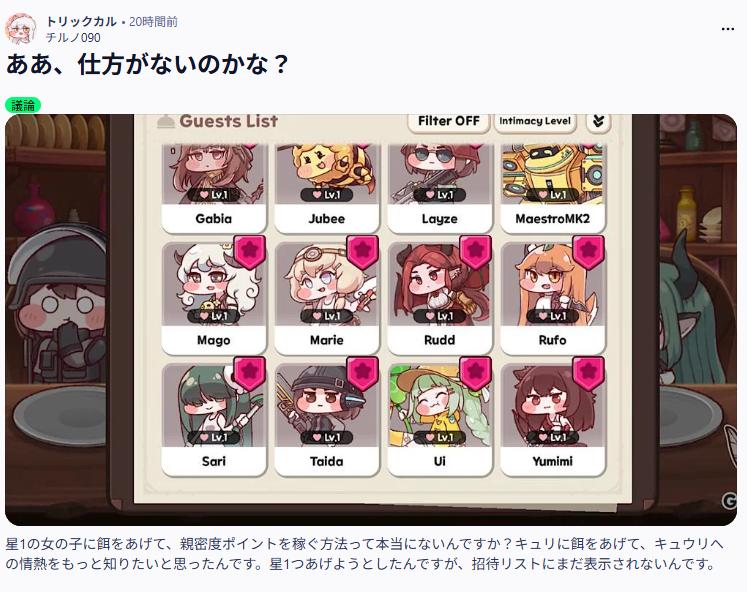This screenshot has height=592, width=747.
Task: Click the pink star badge on Yumimi
Action: [x=588, y=373]
